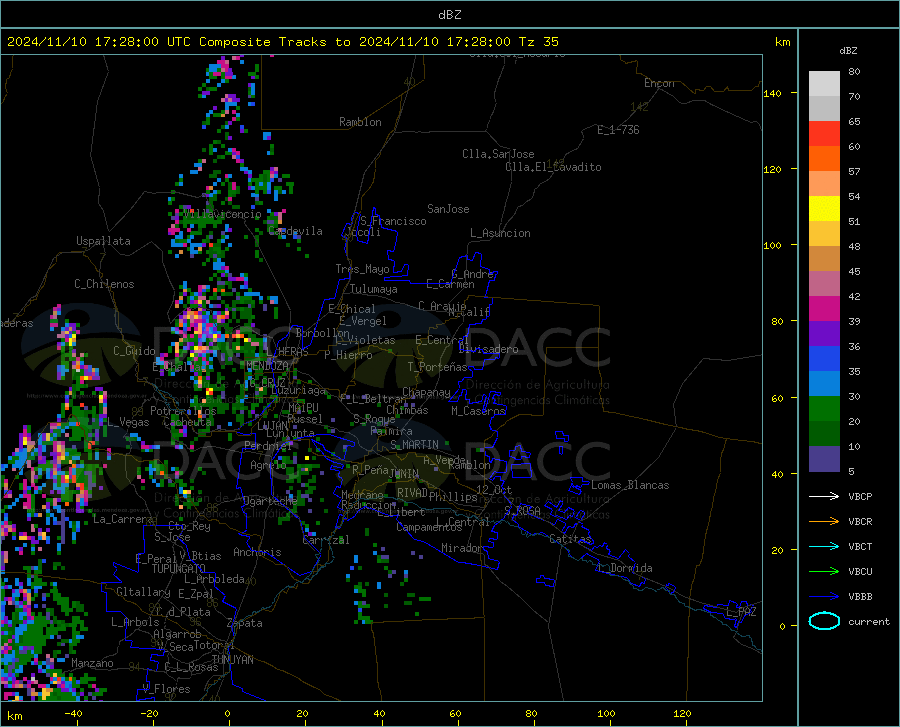Click the VBCU legend label

coord(860,572)
